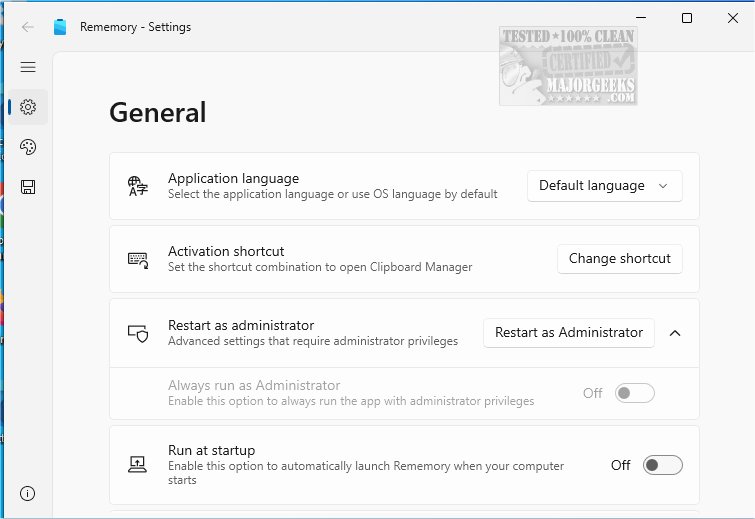Open the Personalization palette icon
The image size is (755, 519).
click(x=28, y=147)
